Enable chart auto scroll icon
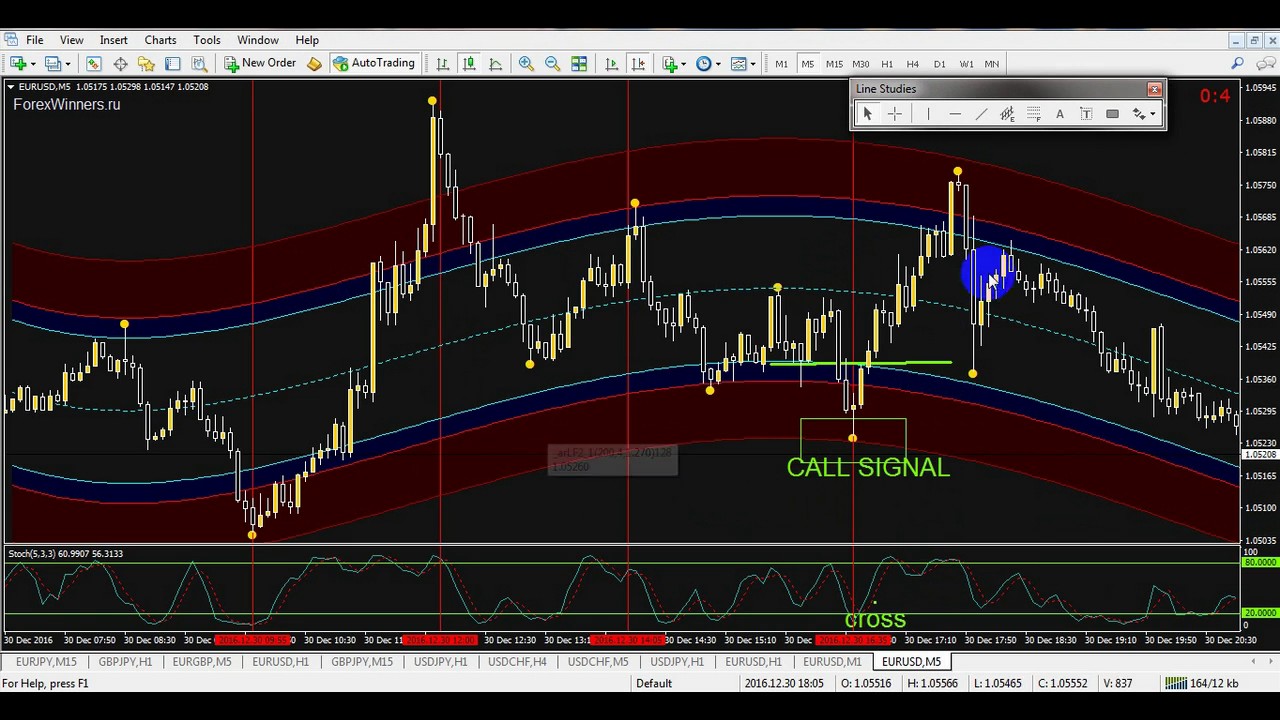 coord(612,64)
